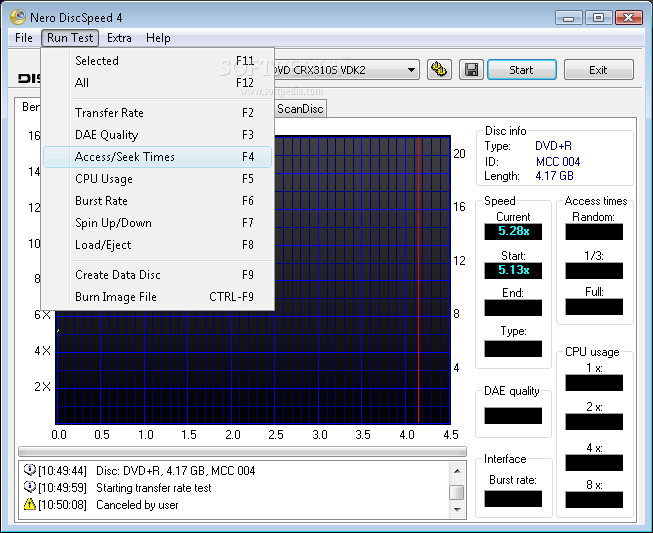Click the Exit button
This screenshot has height=533, width=653.
pyautogui.click(x=598, y=70)
